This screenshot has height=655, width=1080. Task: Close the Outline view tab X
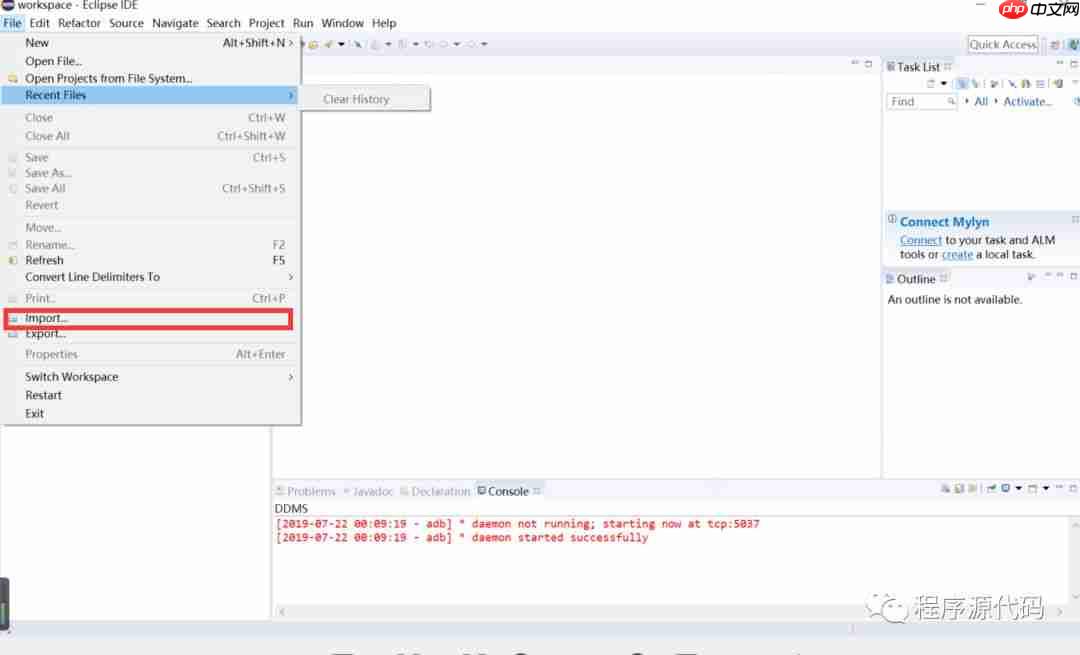pyautogui.click(x=944, y=278)
